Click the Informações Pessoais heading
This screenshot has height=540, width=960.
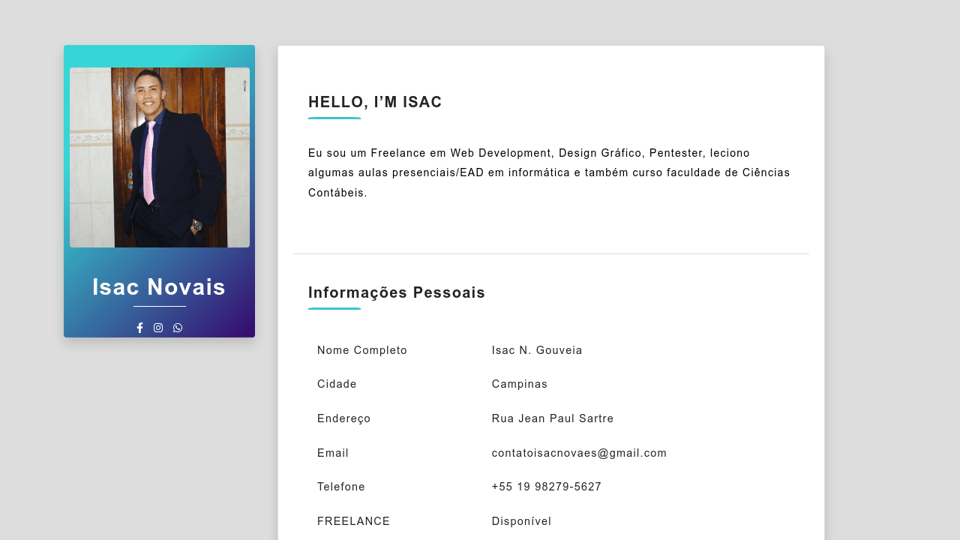coord(396,293)
